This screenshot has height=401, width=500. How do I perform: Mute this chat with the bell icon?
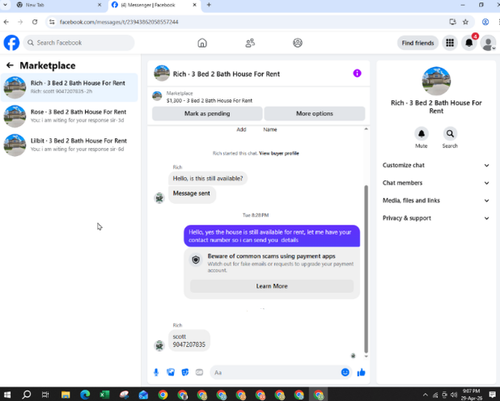(x=421, y=134)
